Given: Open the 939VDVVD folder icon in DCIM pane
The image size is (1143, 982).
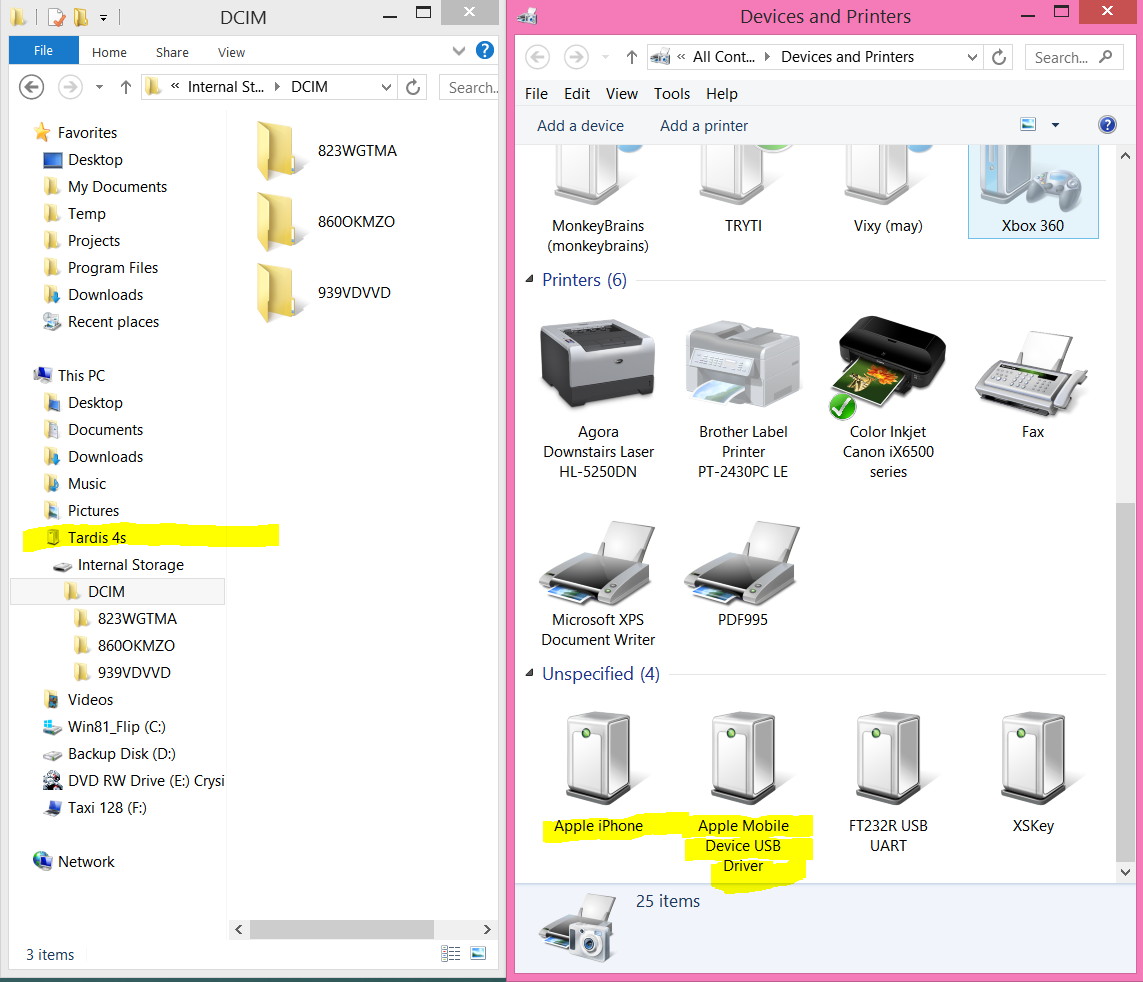Looking at the screenshot, I should (x=281, y=292).
